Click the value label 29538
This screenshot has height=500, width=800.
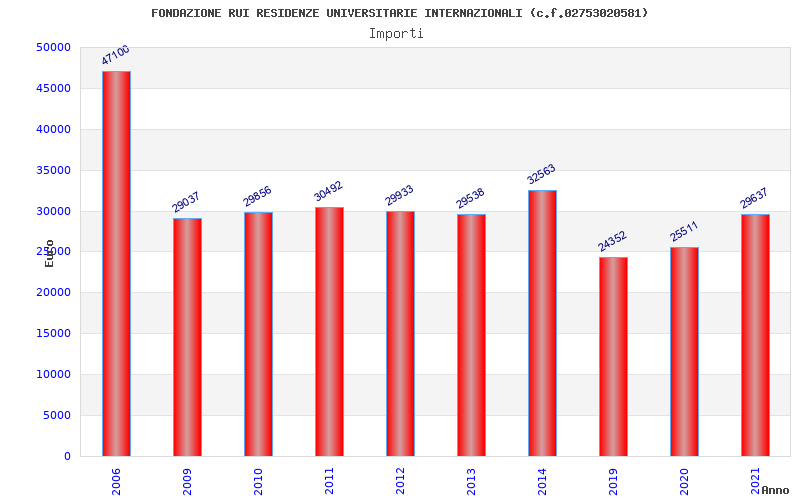[x=470, y=198]
